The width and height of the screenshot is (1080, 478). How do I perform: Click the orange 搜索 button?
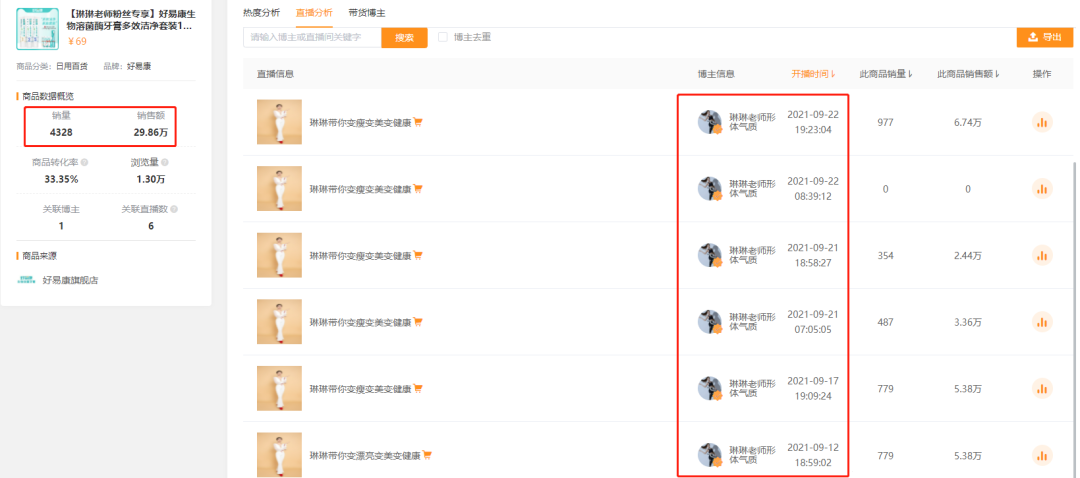click(x=404, y=37)
